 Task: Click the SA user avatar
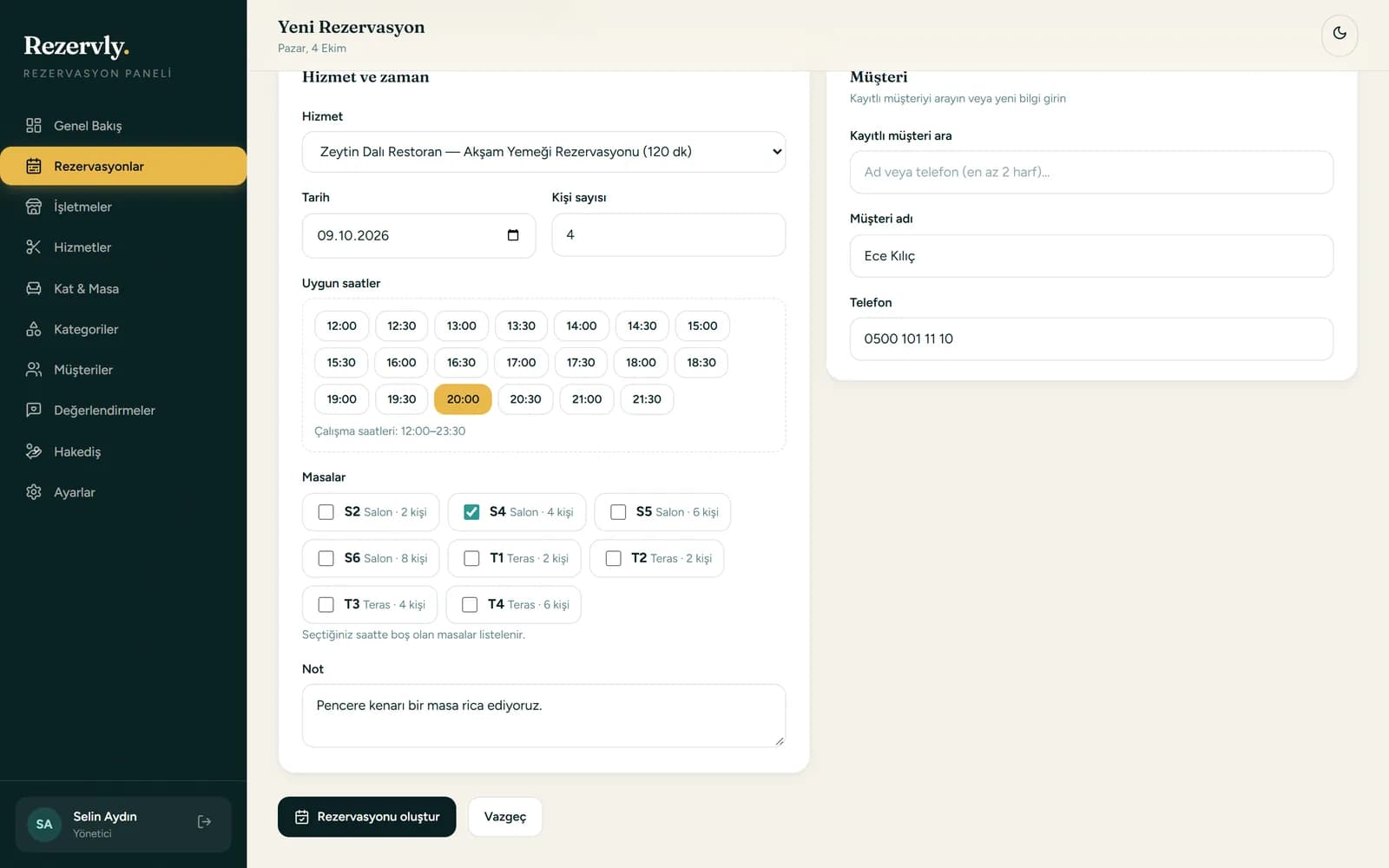point(44,825)
